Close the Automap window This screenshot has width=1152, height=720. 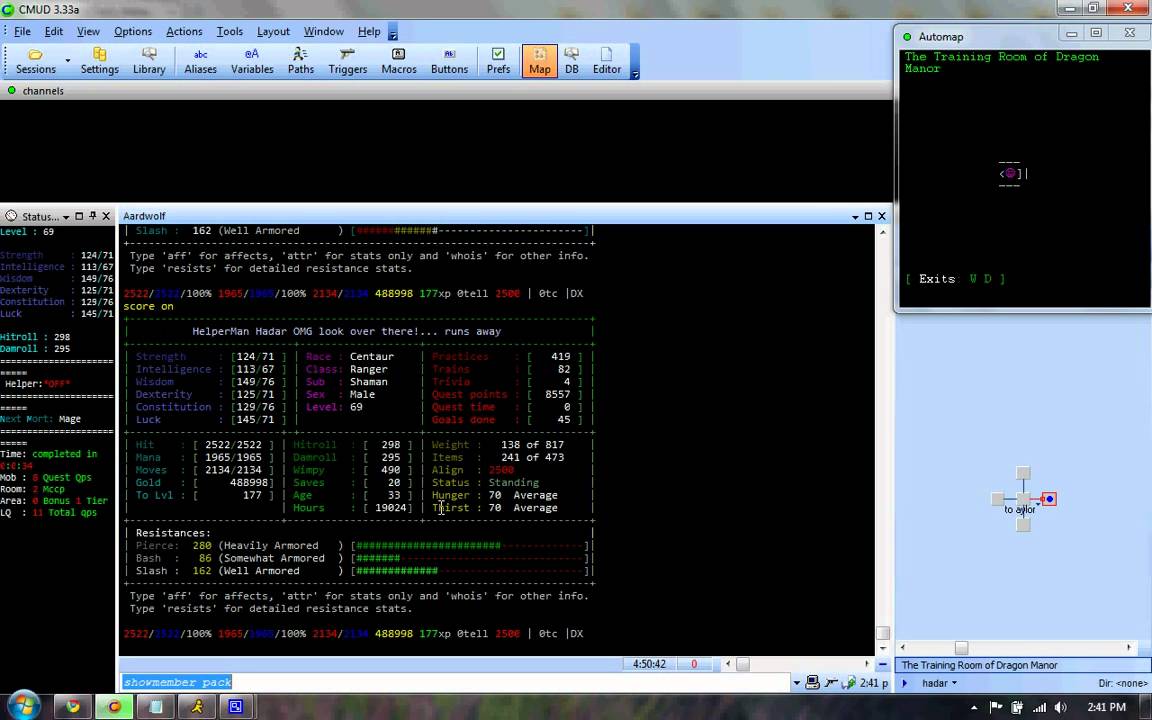(x=1130, y=33)
